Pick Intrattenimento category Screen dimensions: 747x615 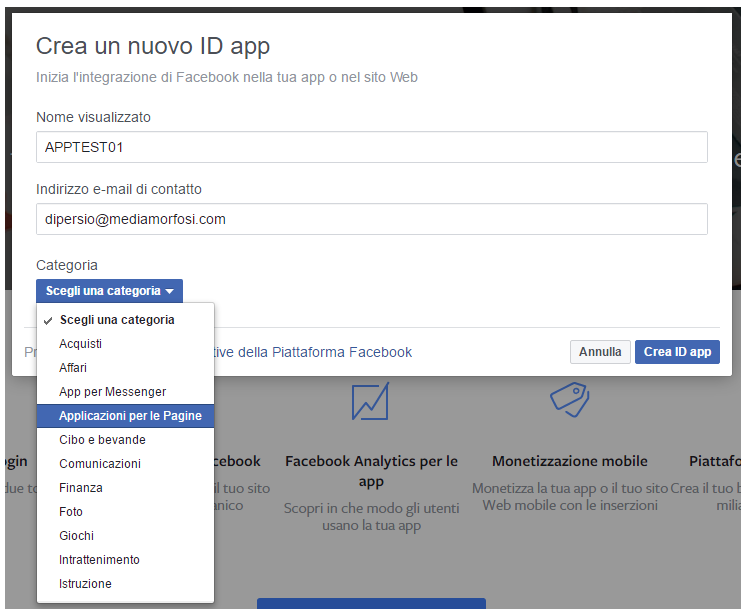click(x=125, y=560)
